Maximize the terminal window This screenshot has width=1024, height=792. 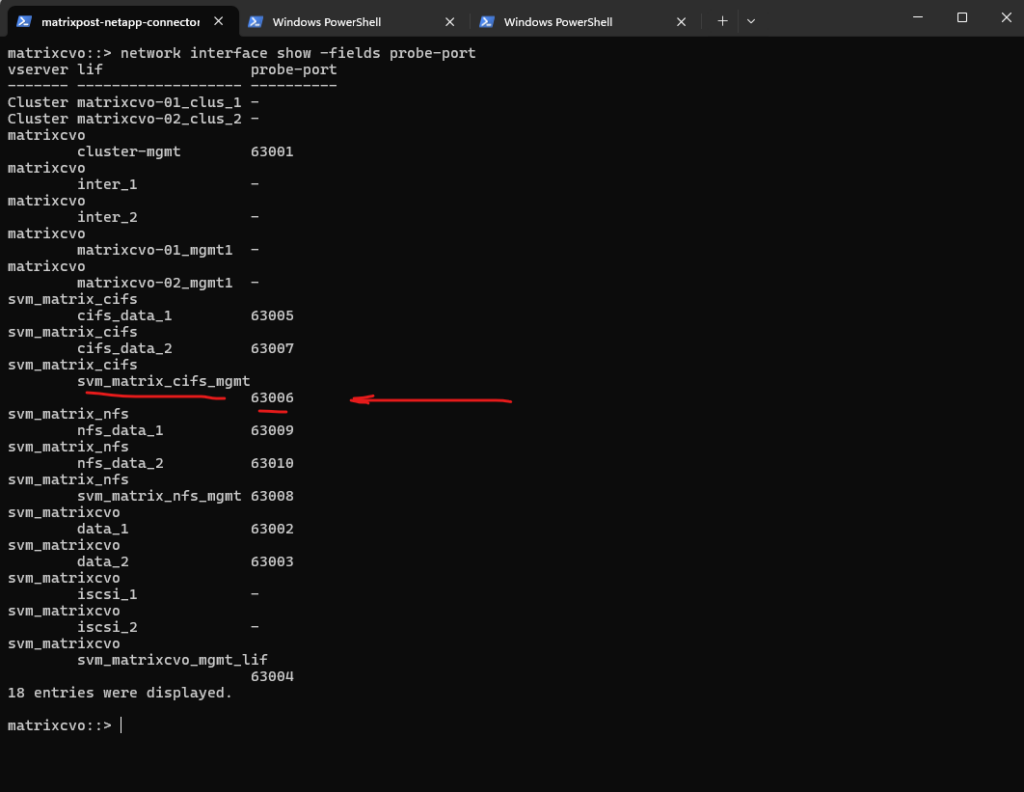[962, 17]
